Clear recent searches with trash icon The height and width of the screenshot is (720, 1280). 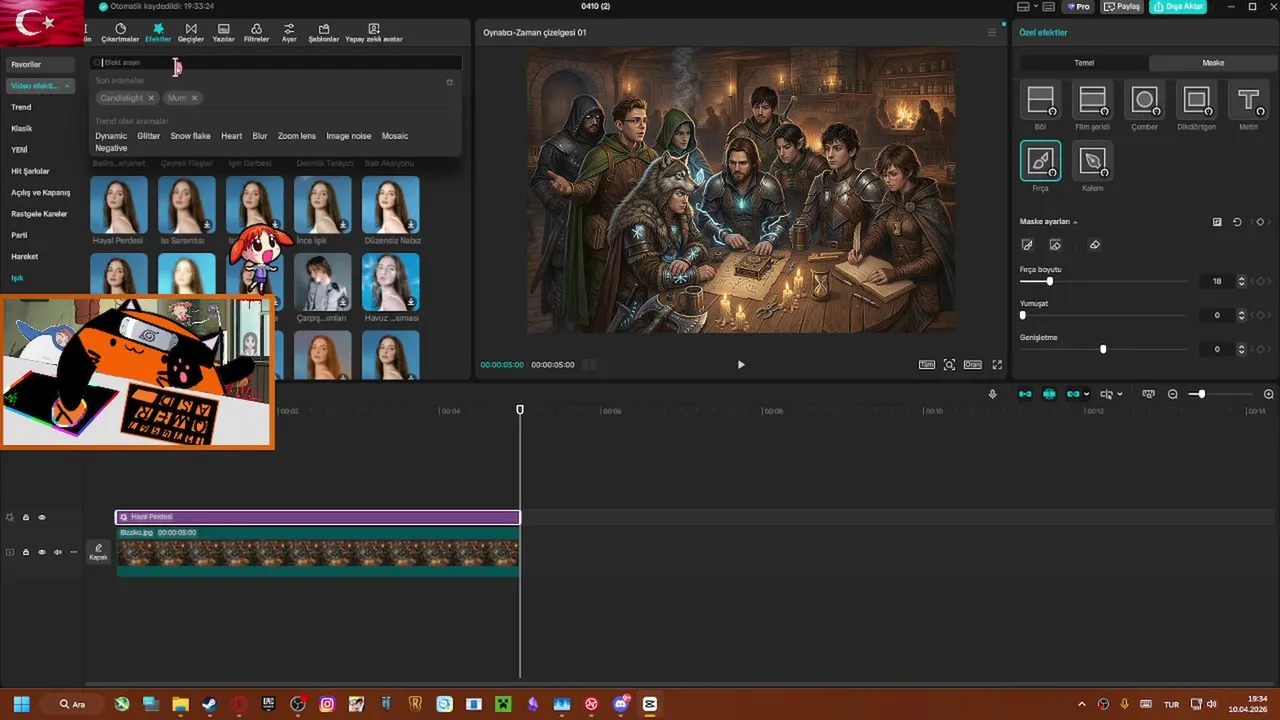pos(449,82)
